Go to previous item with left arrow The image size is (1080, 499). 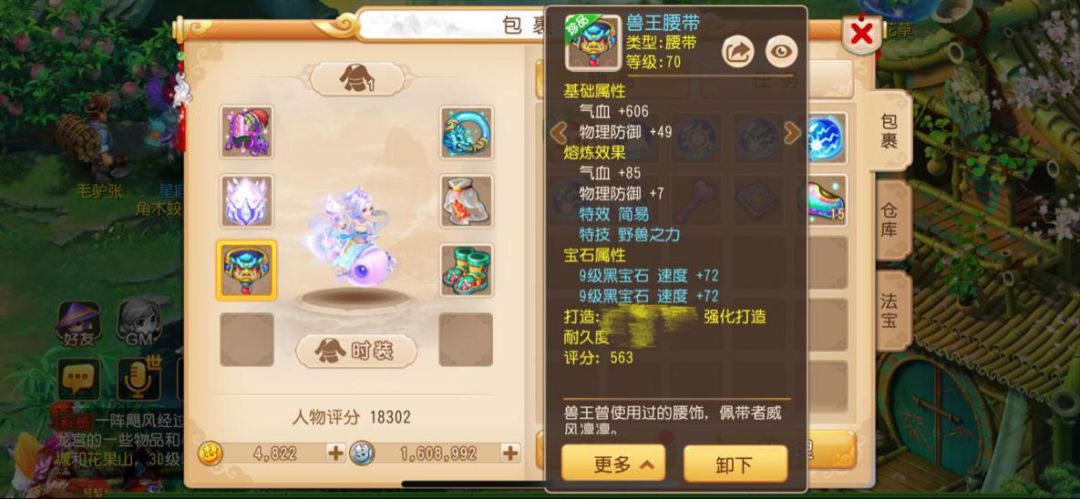559,132
